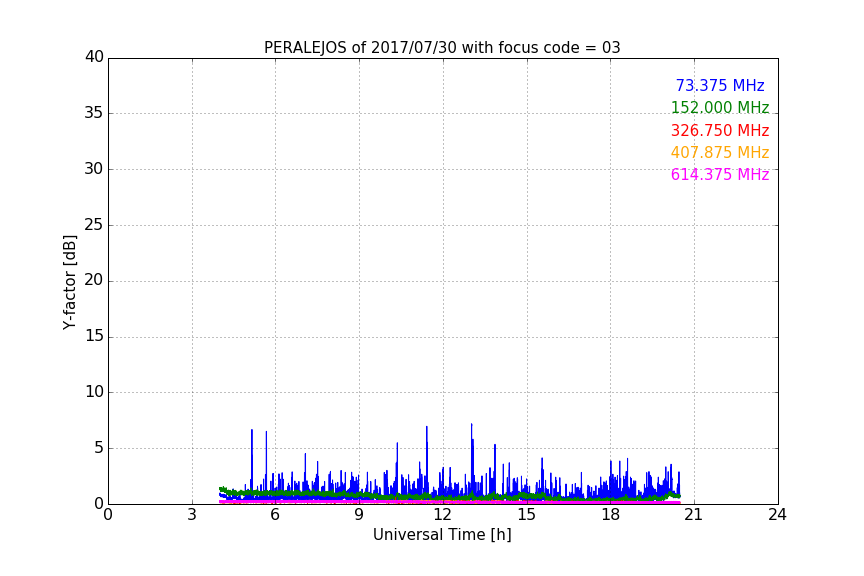Screen dimensions: 864x576
Task: Click the y-axis tick label 30
Action: pos(94,169)
